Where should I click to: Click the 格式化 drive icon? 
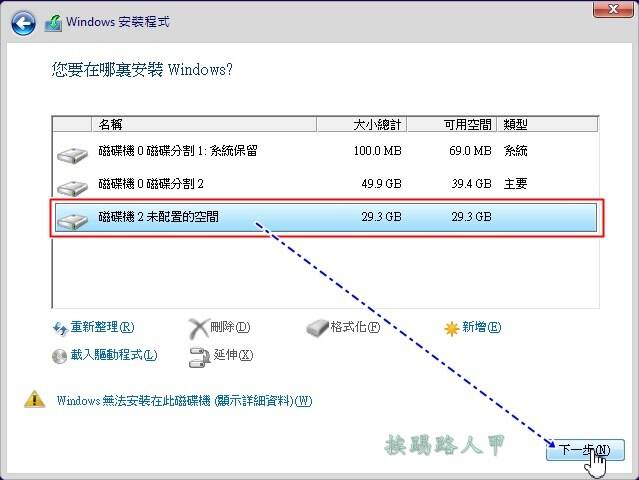pos(317,328)
